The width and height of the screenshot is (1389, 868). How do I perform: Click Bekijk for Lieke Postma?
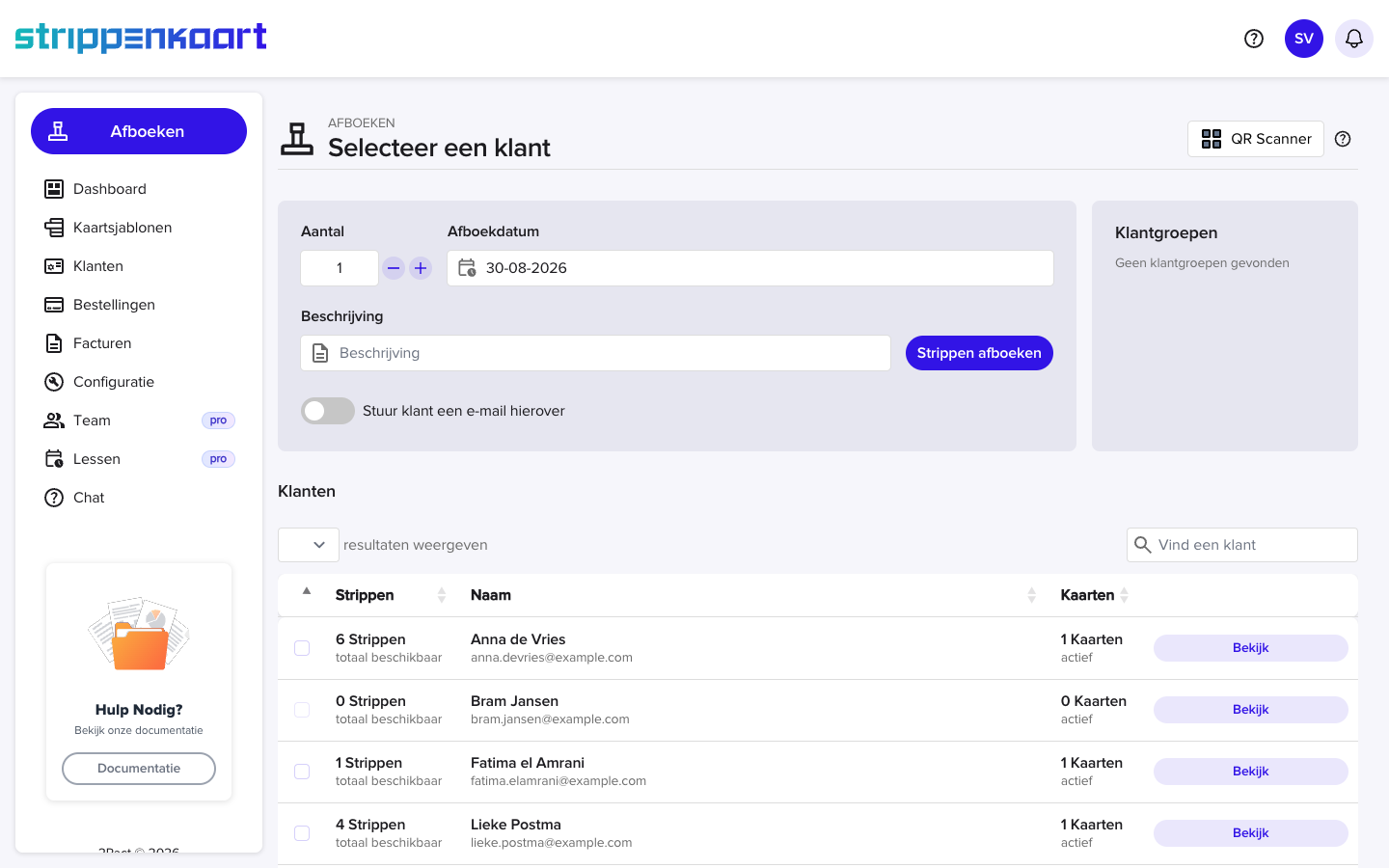tap(1251, 833)
